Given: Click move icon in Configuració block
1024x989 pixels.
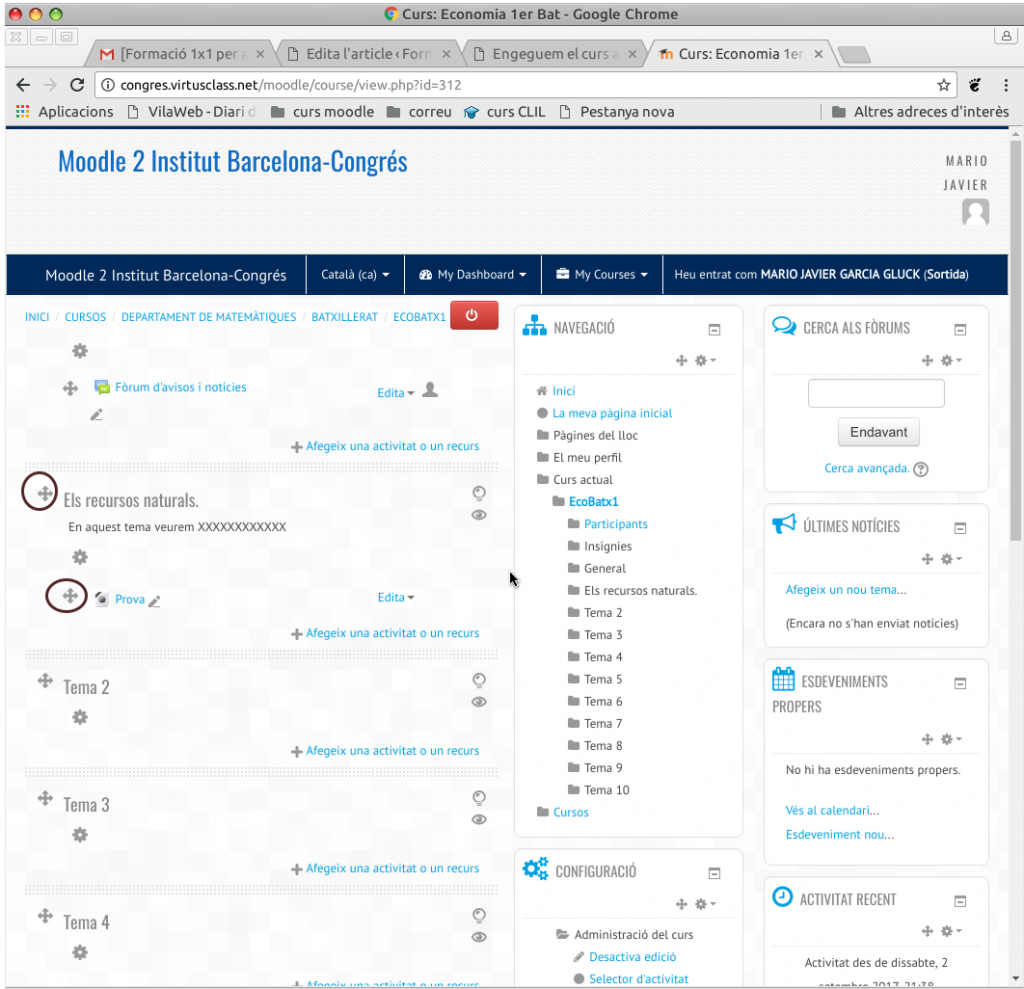Looking at the screenshot, I should pos(682,904).
